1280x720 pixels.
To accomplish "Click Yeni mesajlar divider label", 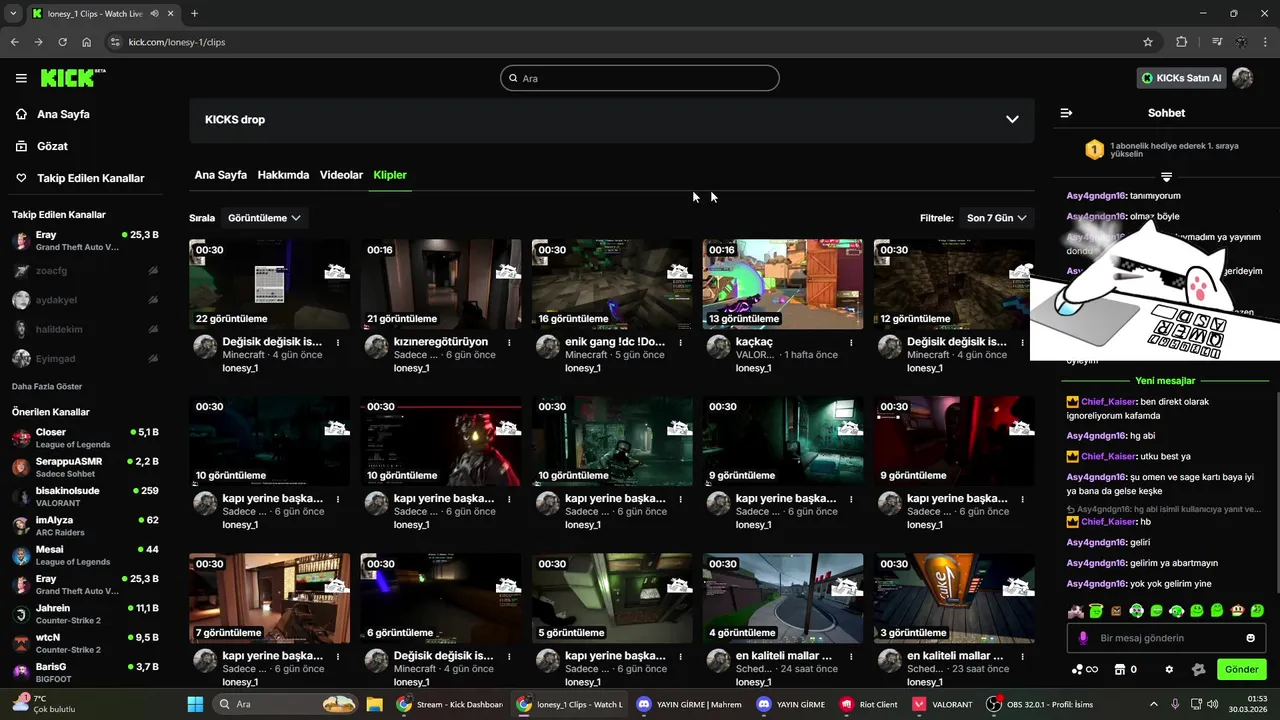I will [x=1165, y=381].
